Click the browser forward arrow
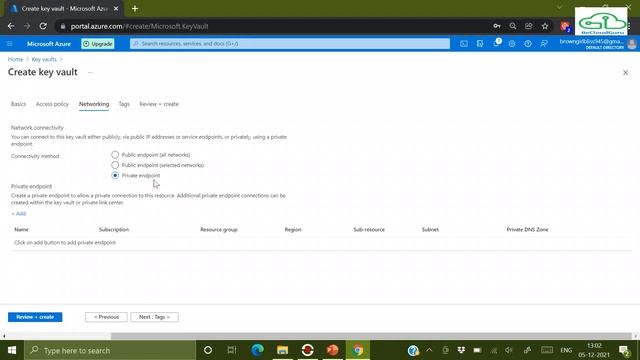Screen dimensions: 640x360 click(x=27, y=26)
